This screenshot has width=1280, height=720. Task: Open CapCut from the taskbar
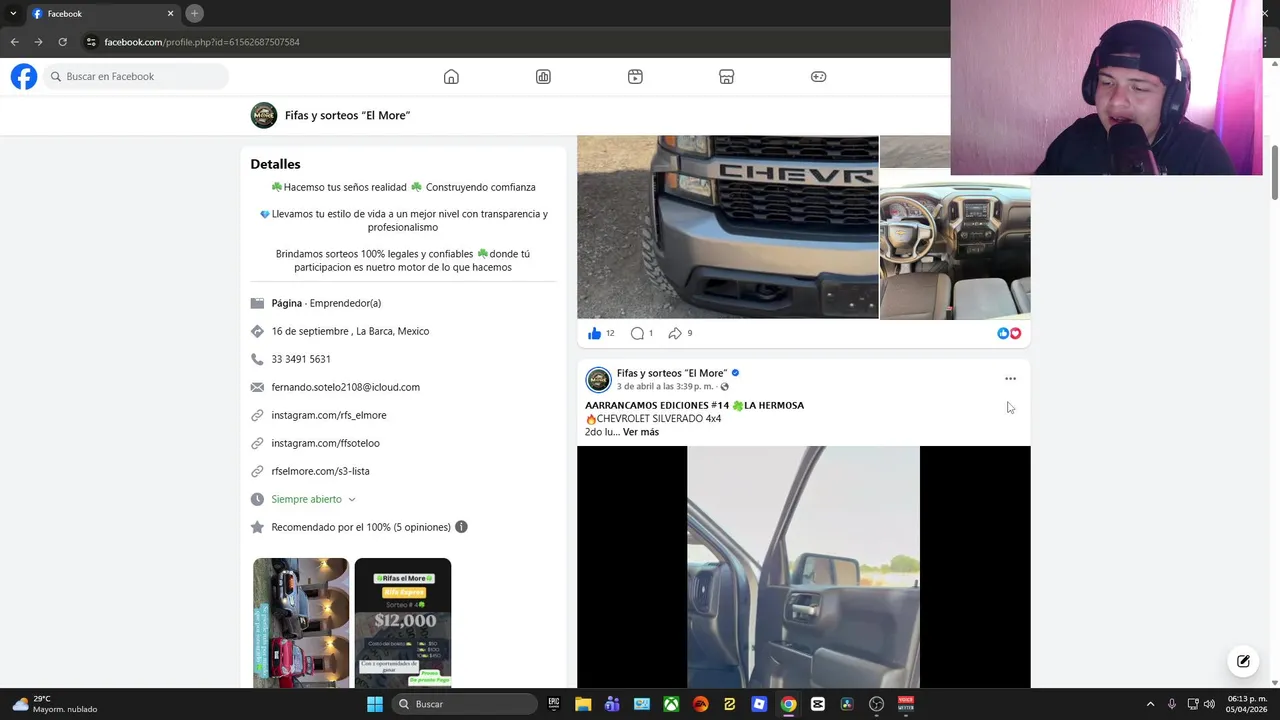tap(818, 704)
